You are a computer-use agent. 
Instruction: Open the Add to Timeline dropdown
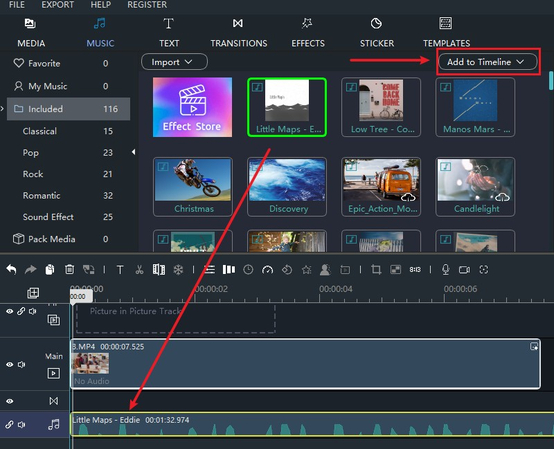[x=488, y=62]
